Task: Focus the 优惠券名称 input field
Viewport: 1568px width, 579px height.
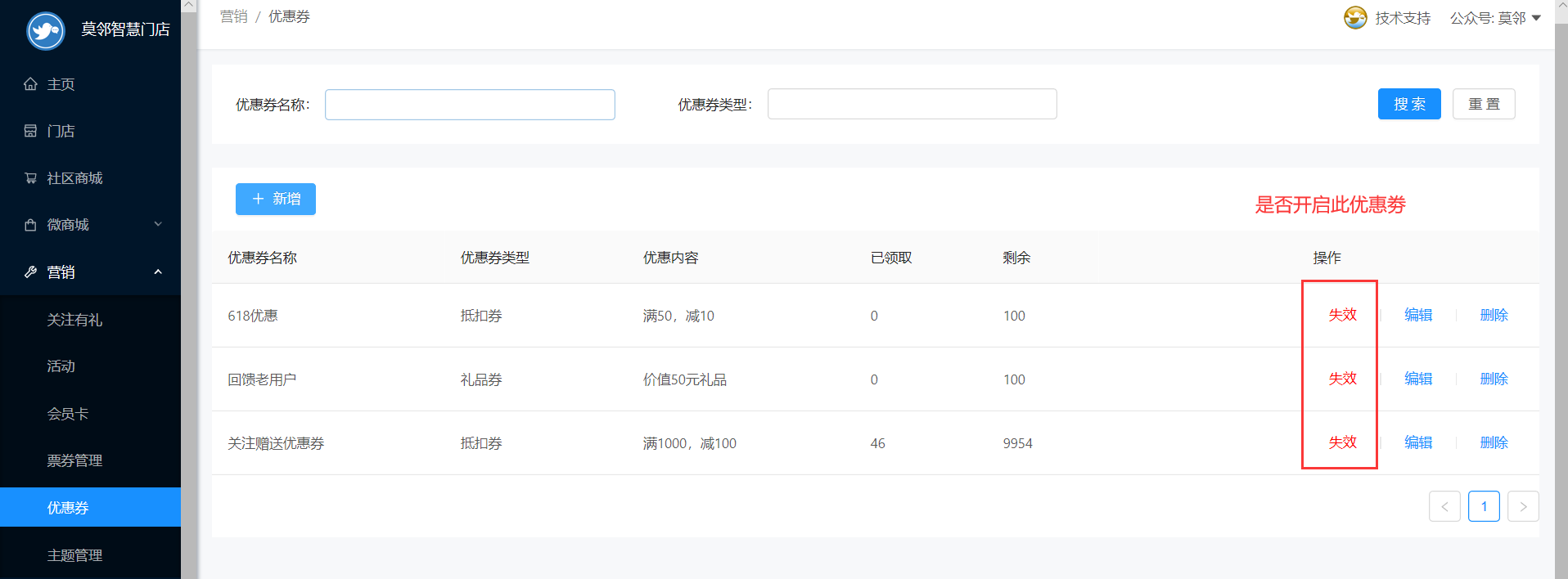Action: 470,105
